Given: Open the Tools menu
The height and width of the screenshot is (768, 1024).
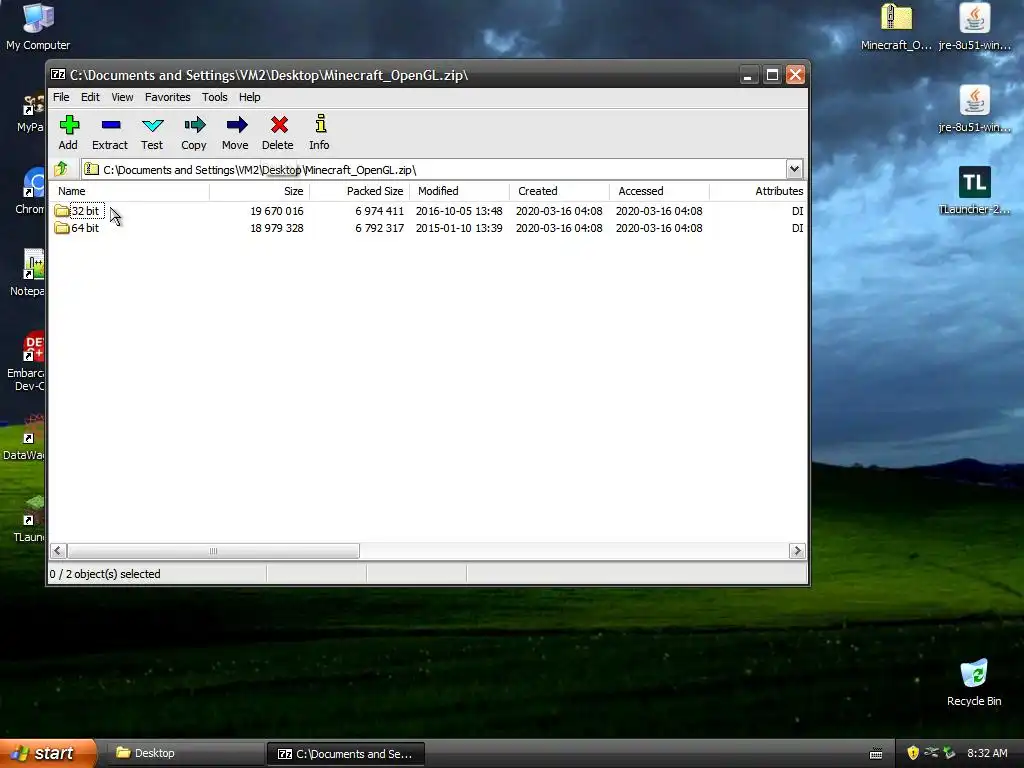Looking at the screenshot, I should click(215, 97).
